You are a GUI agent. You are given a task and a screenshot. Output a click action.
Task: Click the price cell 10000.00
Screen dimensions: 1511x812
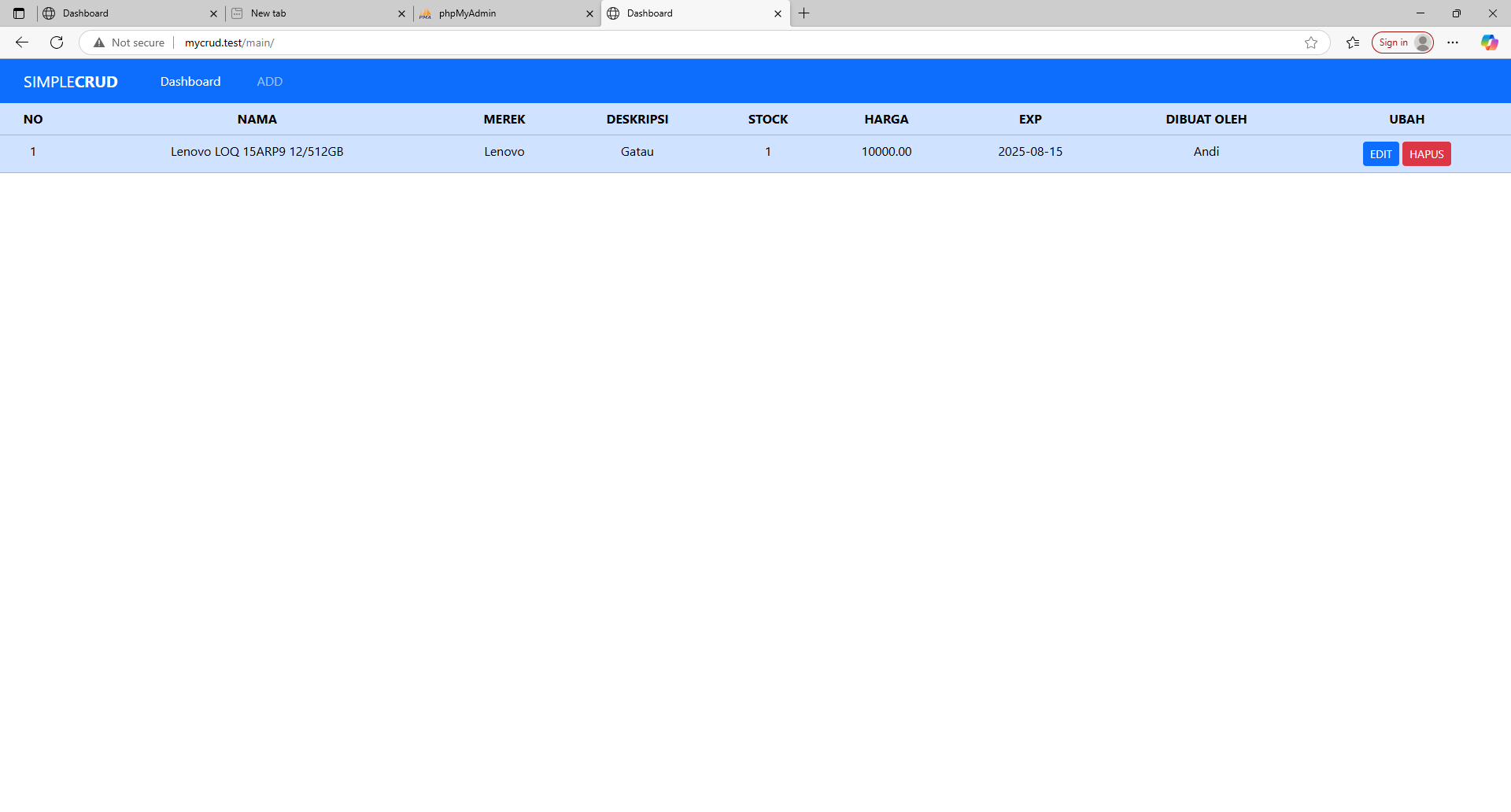pyautogui.click(x=886, y=152)
